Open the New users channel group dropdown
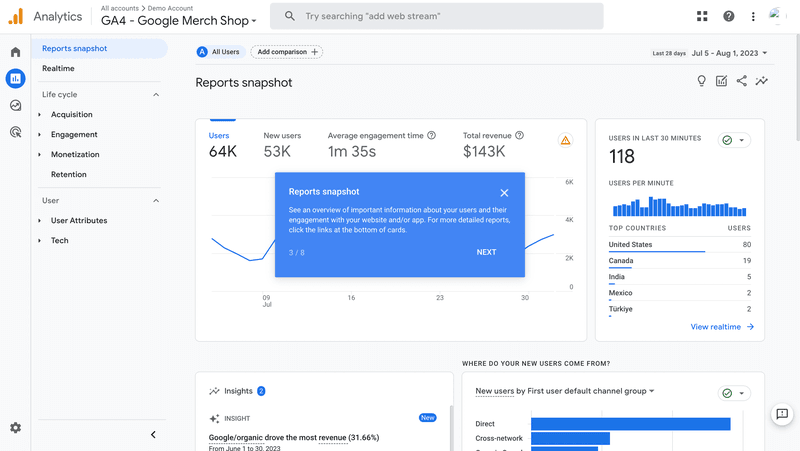The height and width of the screenshot is (451, 800). click(x=565, y=391)
